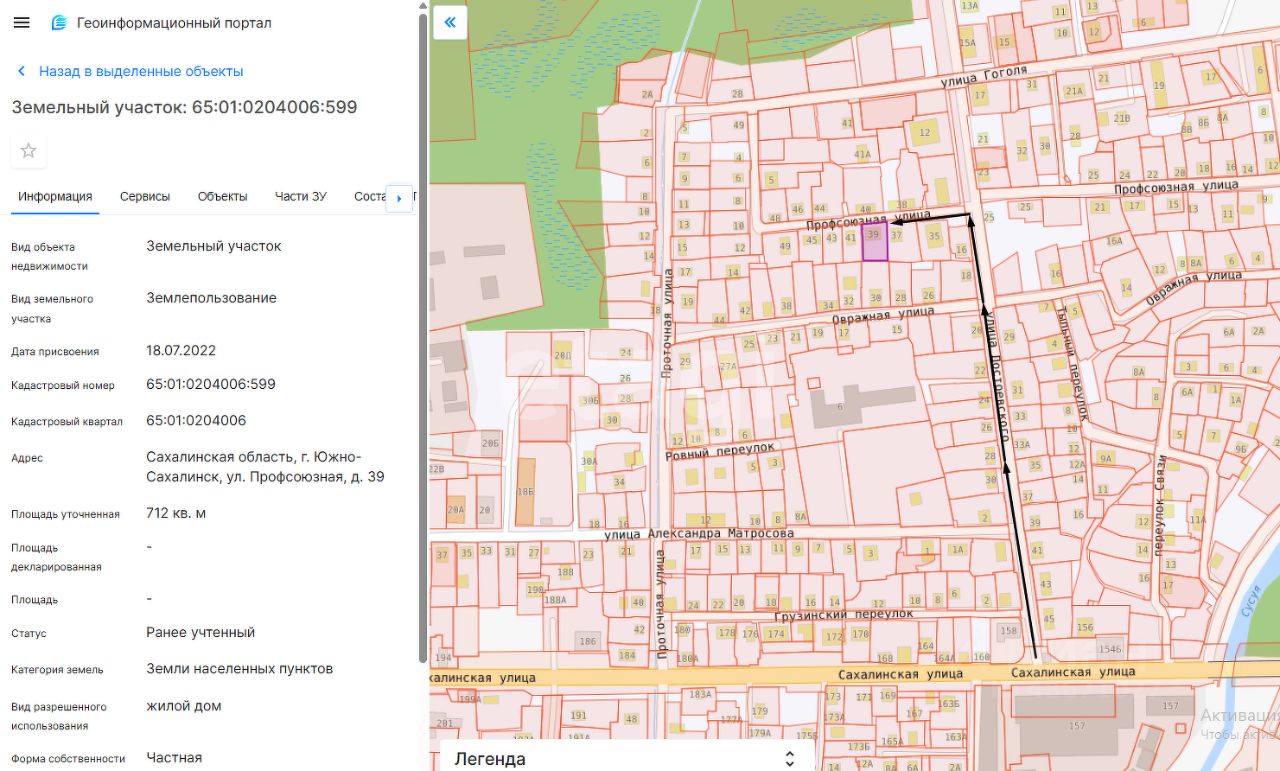The image size is (1280, 771).
Task: Click parcel 21А on the map
Action: click(x=1074, y=91)
